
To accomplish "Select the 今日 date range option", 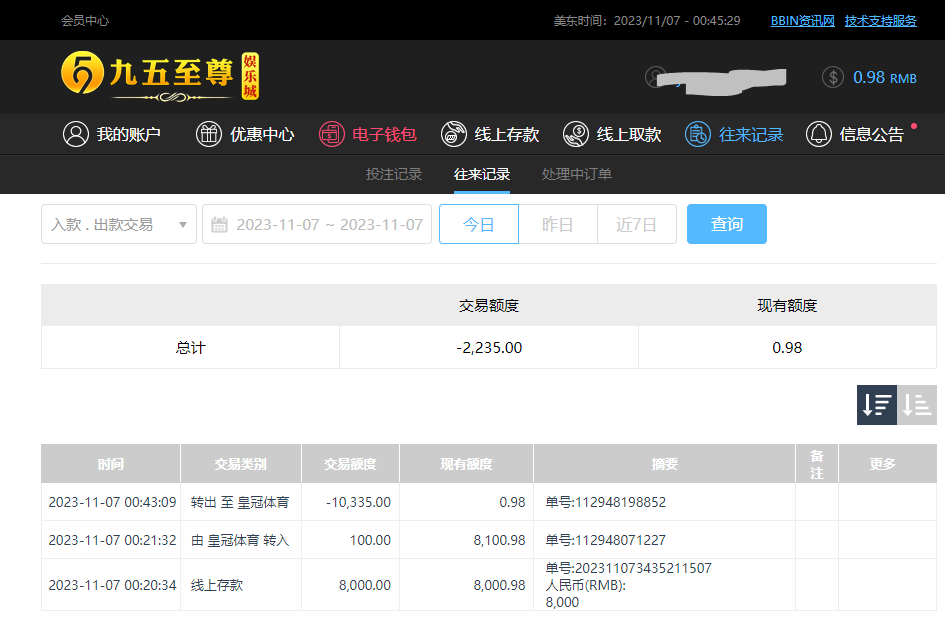I will 479,224.
